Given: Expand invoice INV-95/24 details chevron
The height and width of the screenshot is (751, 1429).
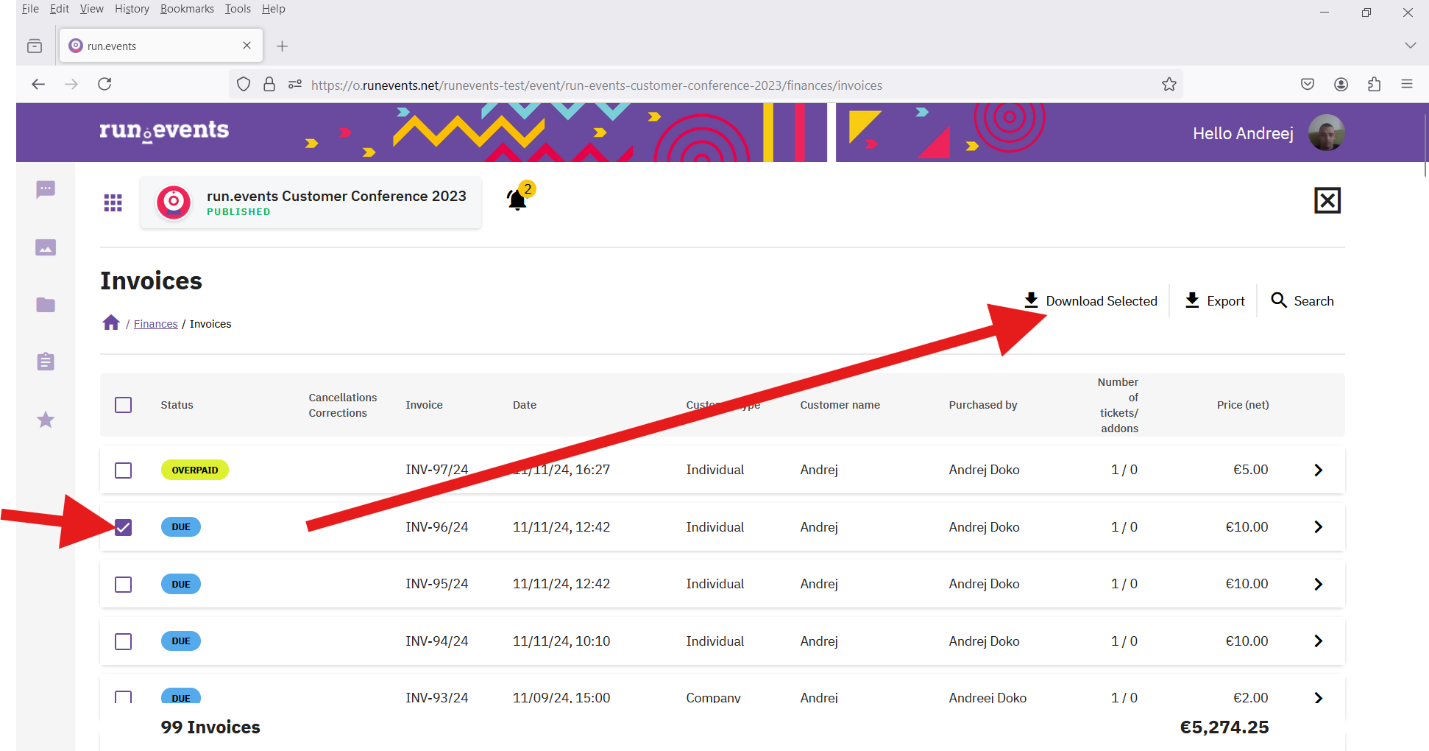Looking at the screenshot, I should 1318,584.
